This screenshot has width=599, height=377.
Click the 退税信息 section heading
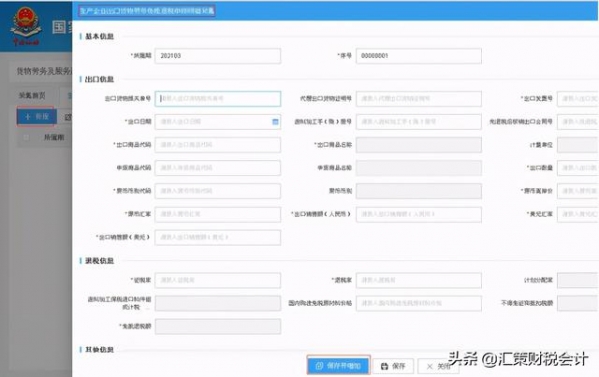(x=99, y=261)
